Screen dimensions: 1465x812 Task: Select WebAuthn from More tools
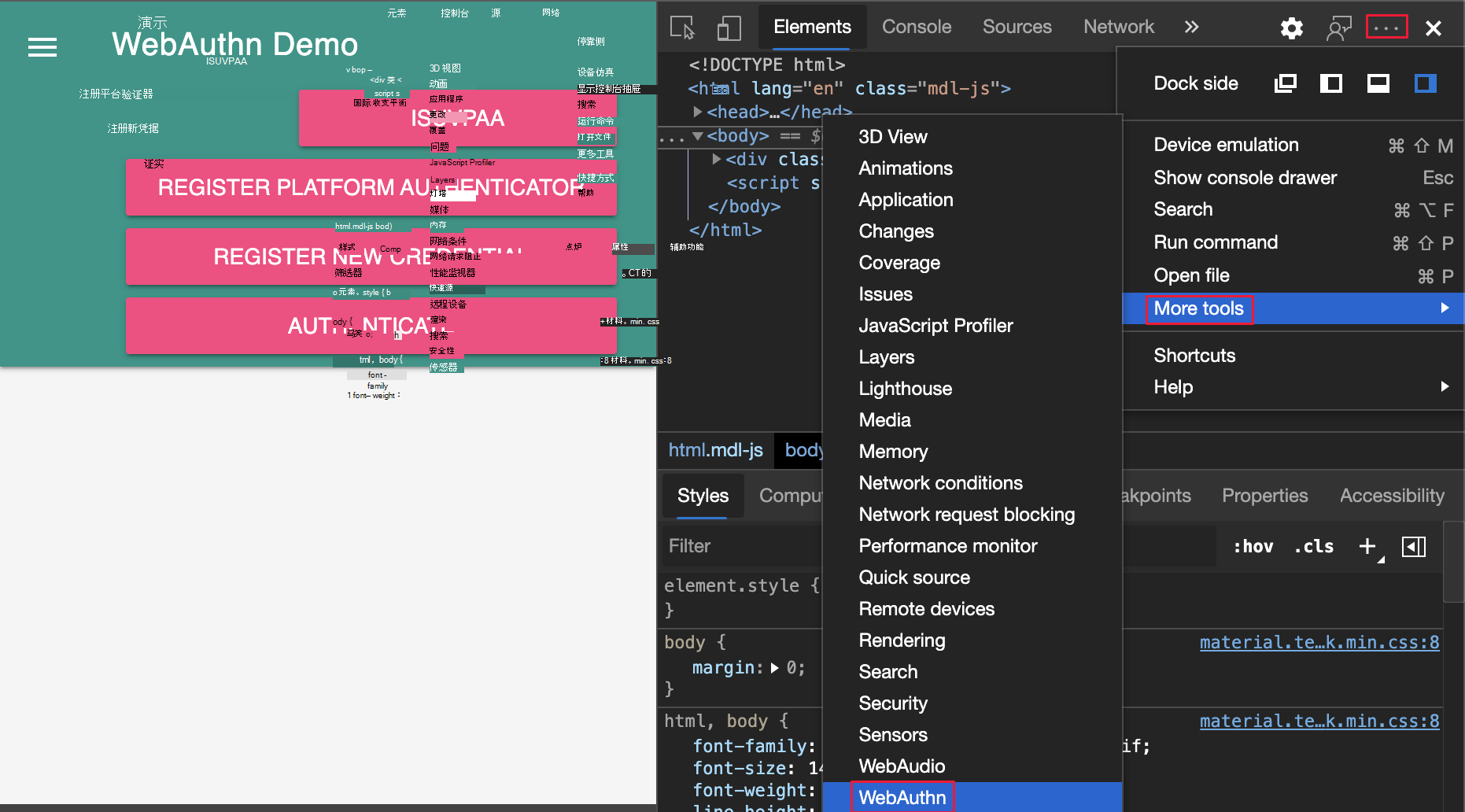972,797
